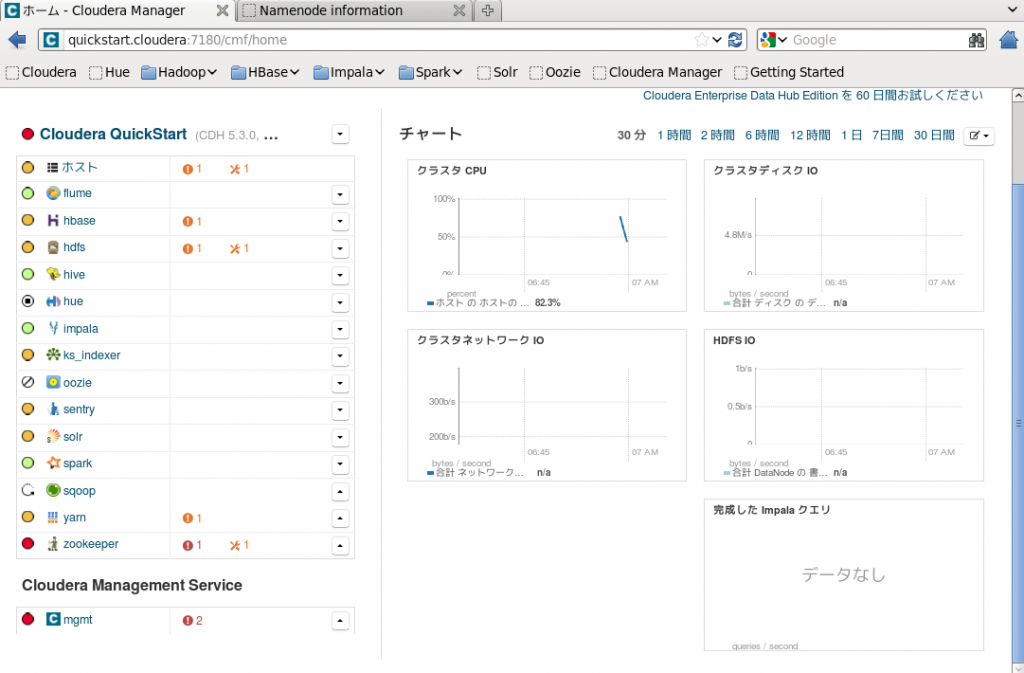This screenshot has height=673, width=1024.
Task: Open the mgmt row actions dropdown
Action: [x=340, y=621]
